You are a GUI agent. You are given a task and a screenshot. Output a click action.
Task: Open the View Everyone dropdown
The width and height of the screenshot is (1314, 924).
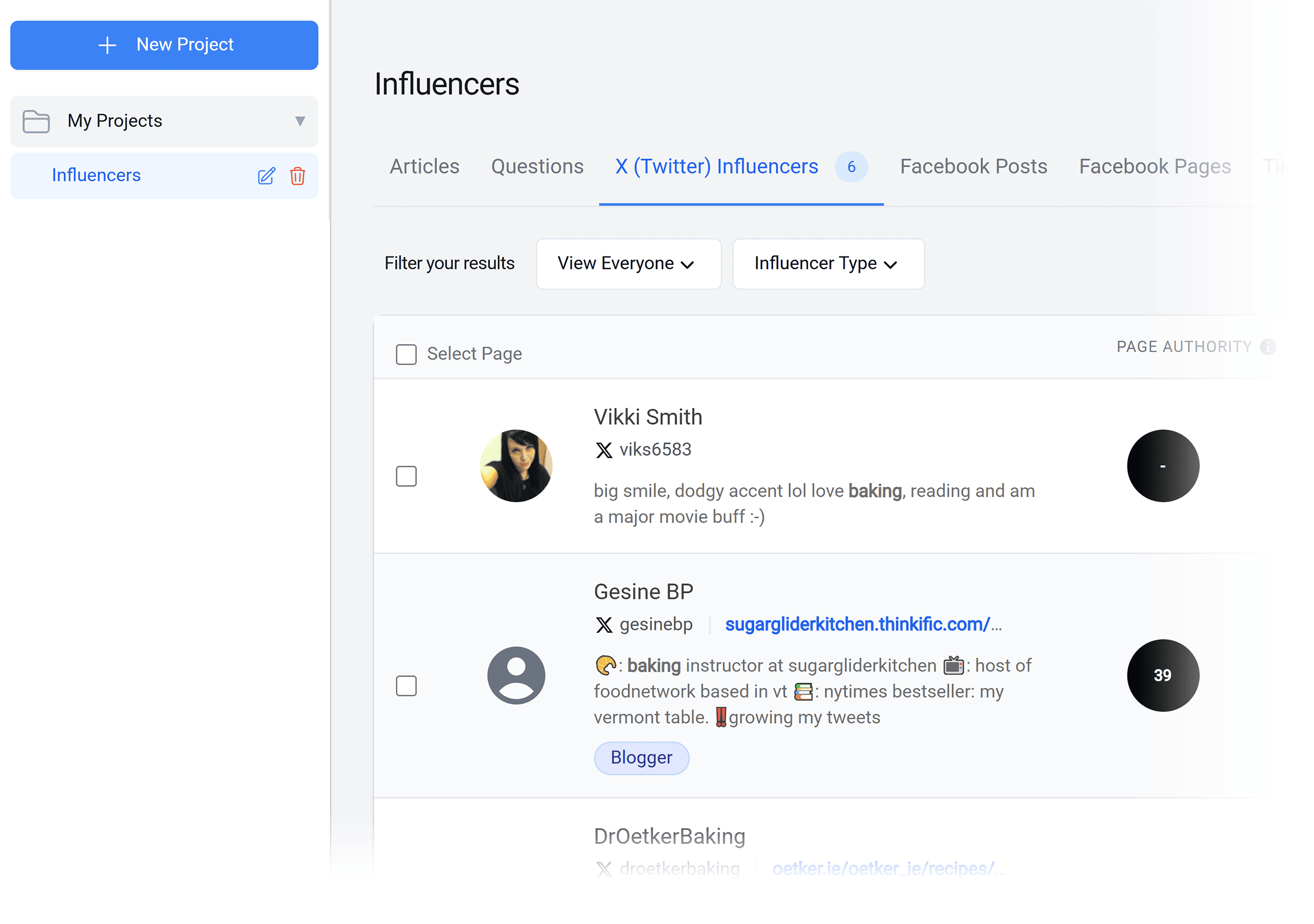(628, 264)
